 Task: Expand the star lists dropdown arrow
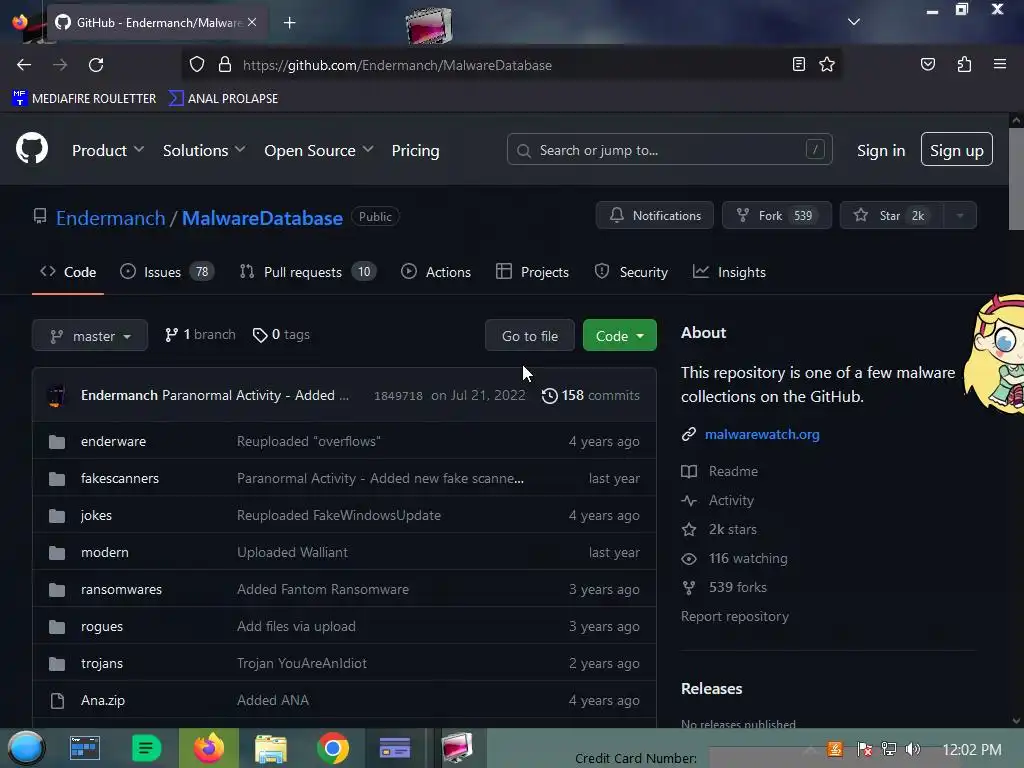(960, 216)
